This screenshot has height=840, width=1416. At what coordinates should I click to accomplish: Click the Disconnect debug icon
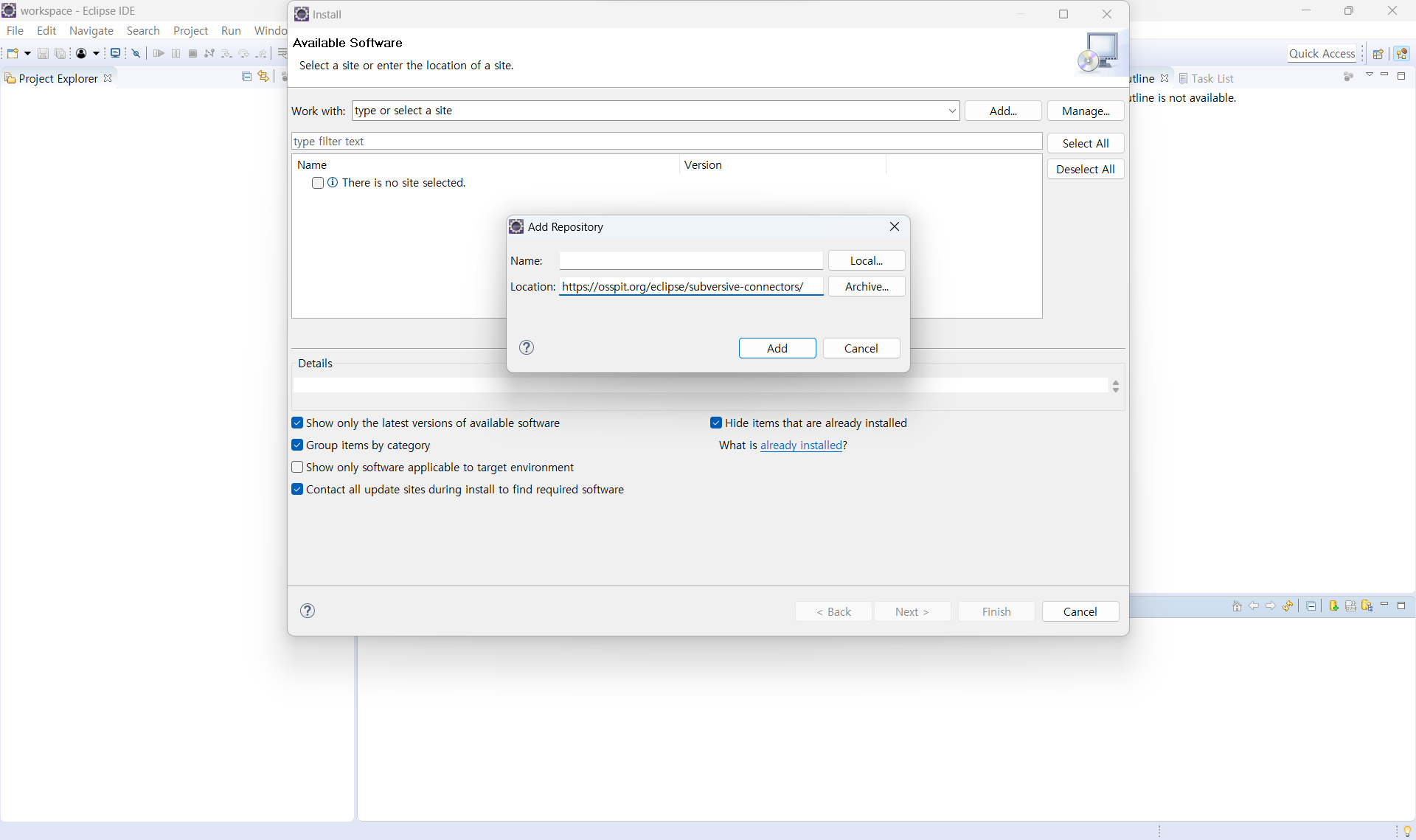209,53
